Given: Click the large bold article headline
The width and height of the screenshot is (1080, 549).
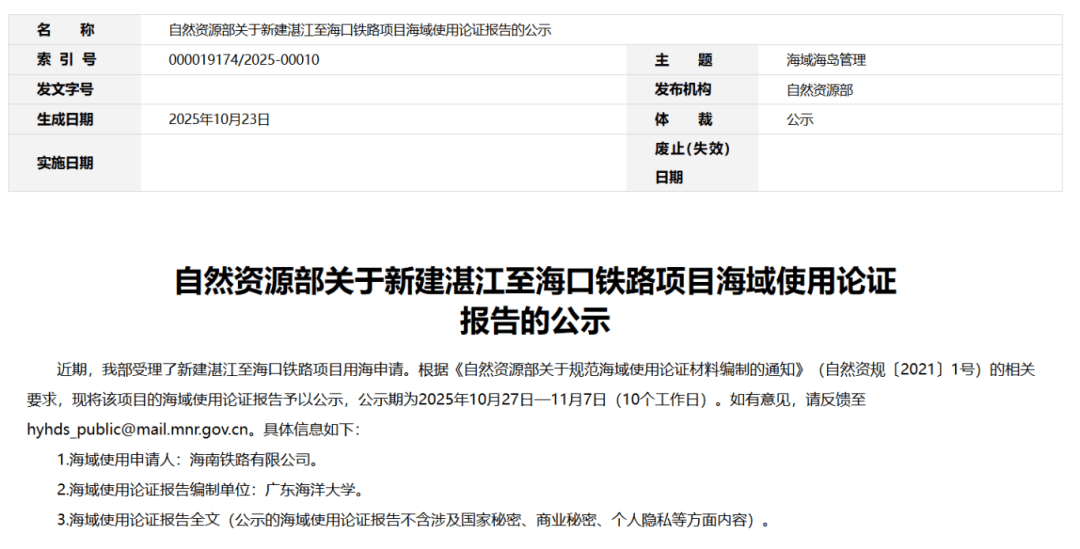Looking at the screenshot, I should click(535, 301).
